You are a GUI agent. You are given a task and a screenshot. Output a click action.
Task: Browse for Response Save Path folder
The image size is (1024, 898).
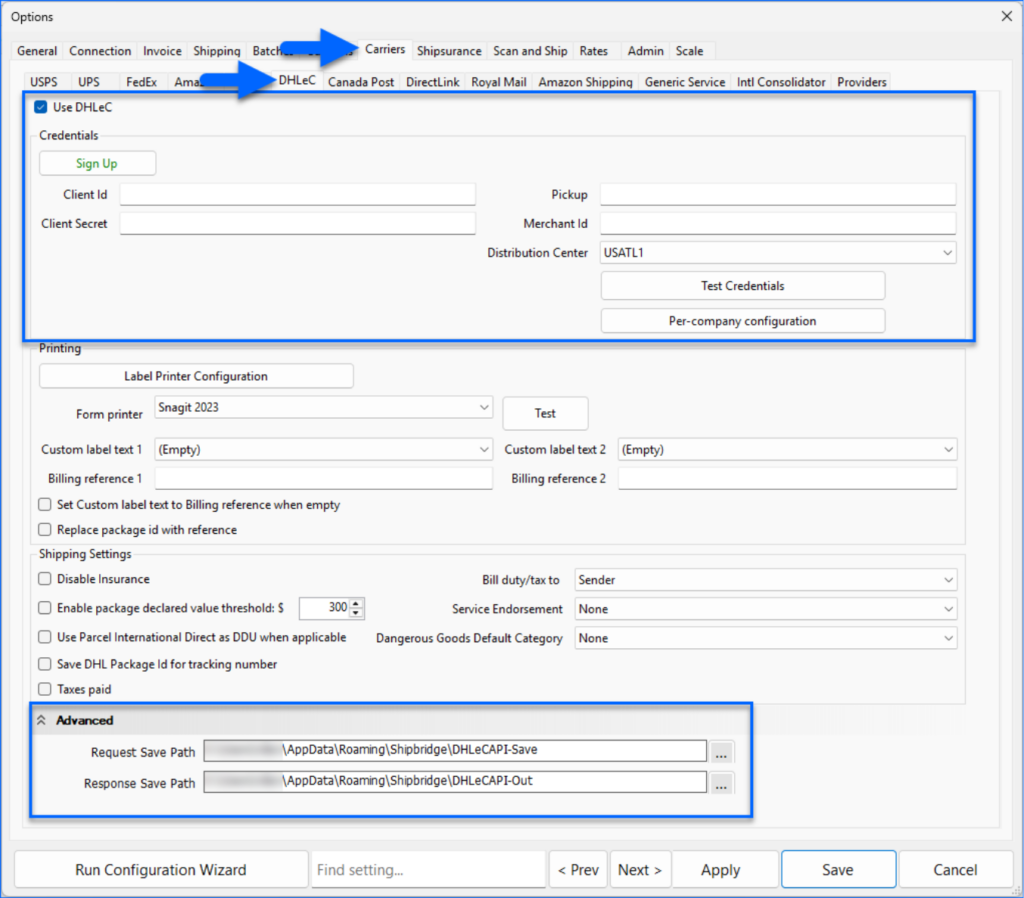(x=720, y=783)
